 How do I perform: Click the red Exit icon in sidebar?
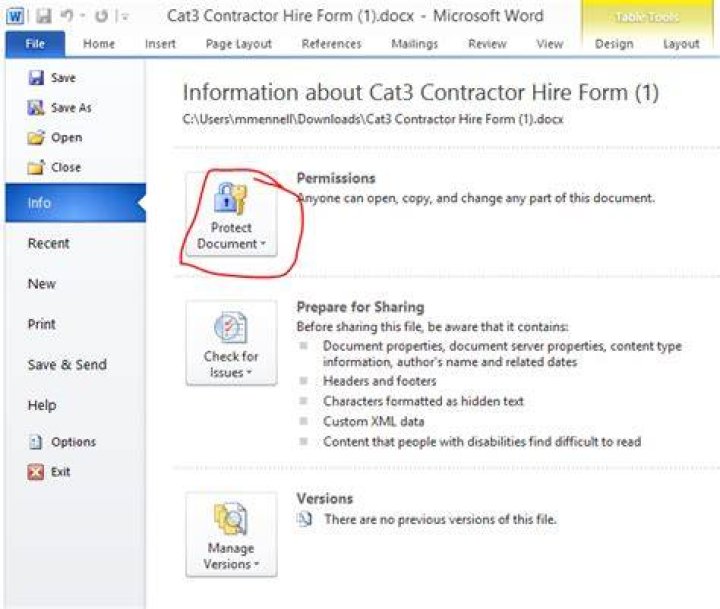[x=35, y=472]
